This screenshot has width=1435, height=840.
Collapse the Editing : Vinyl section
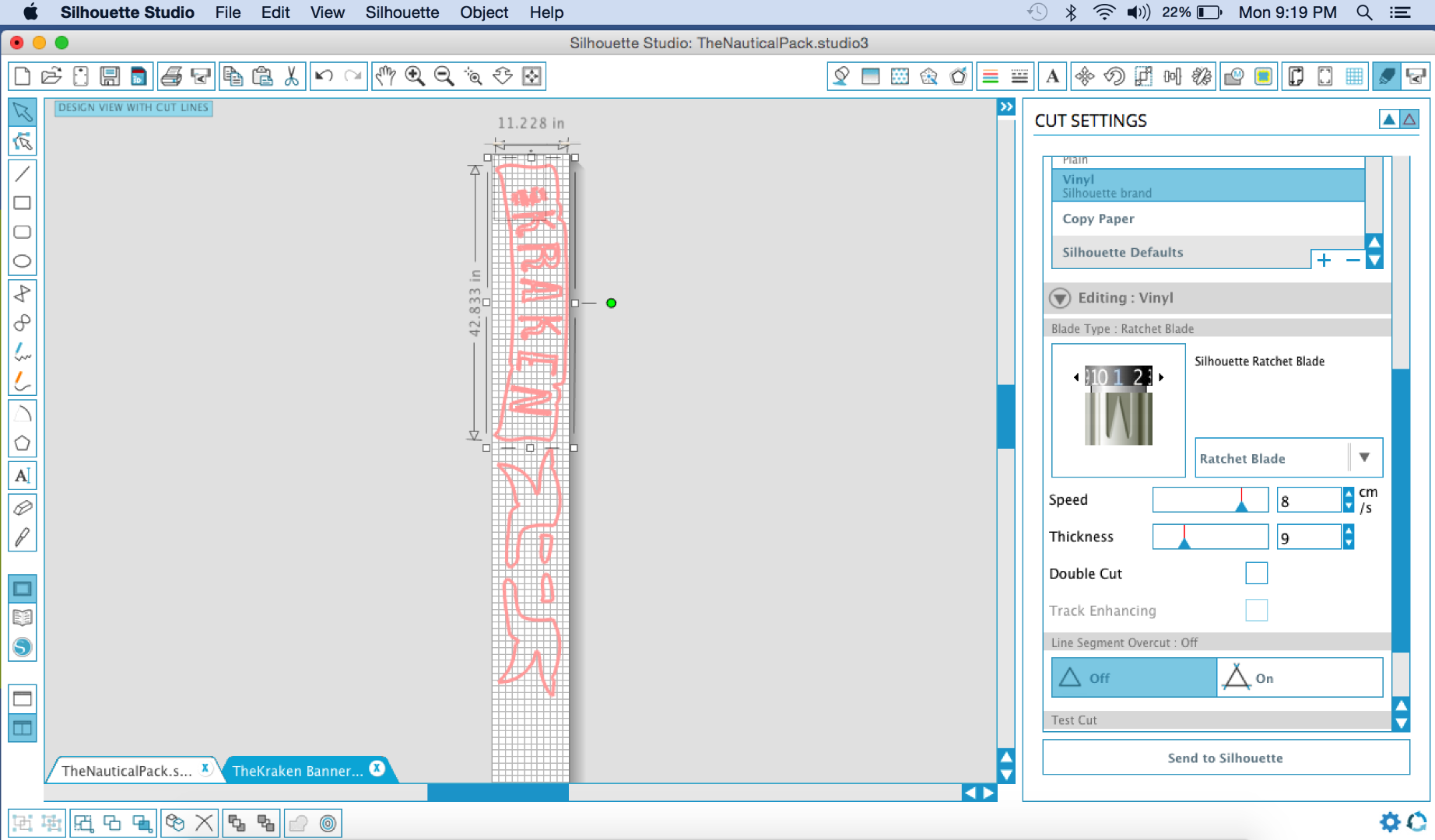click(1060, 298)
